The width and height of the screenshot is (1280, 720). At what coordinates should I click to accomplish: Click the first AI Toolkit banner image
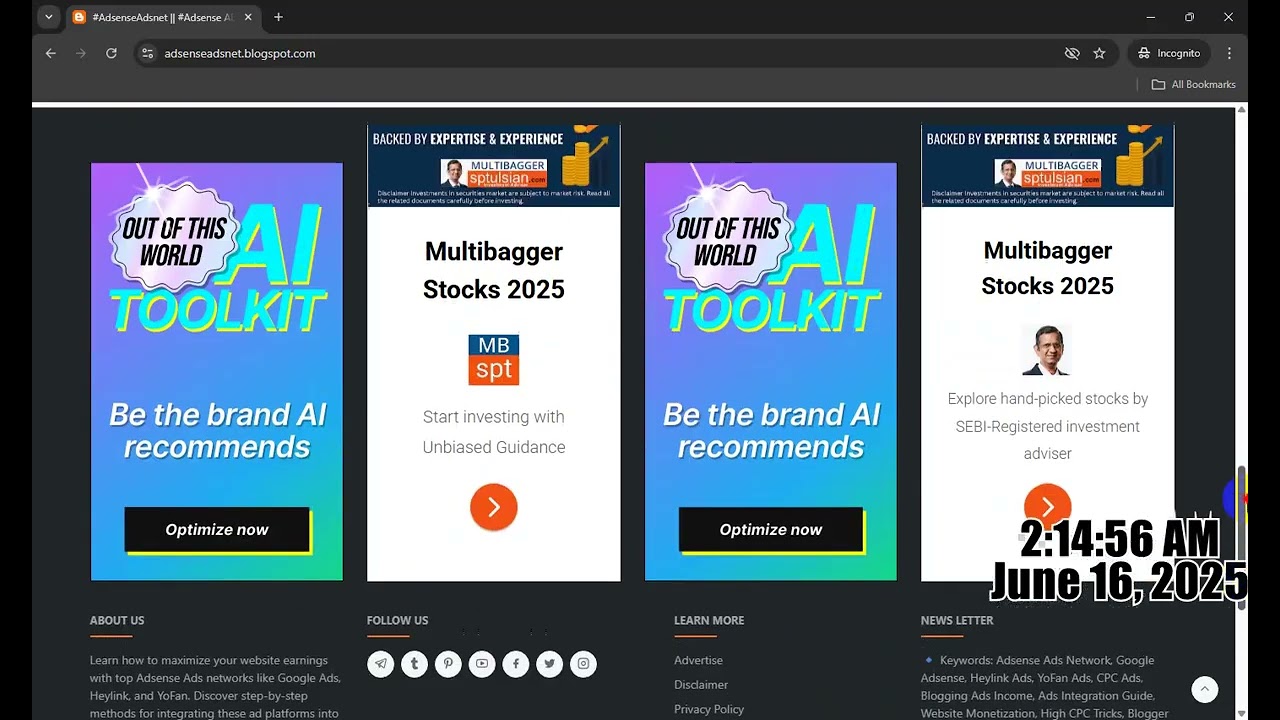click(217, 372)
